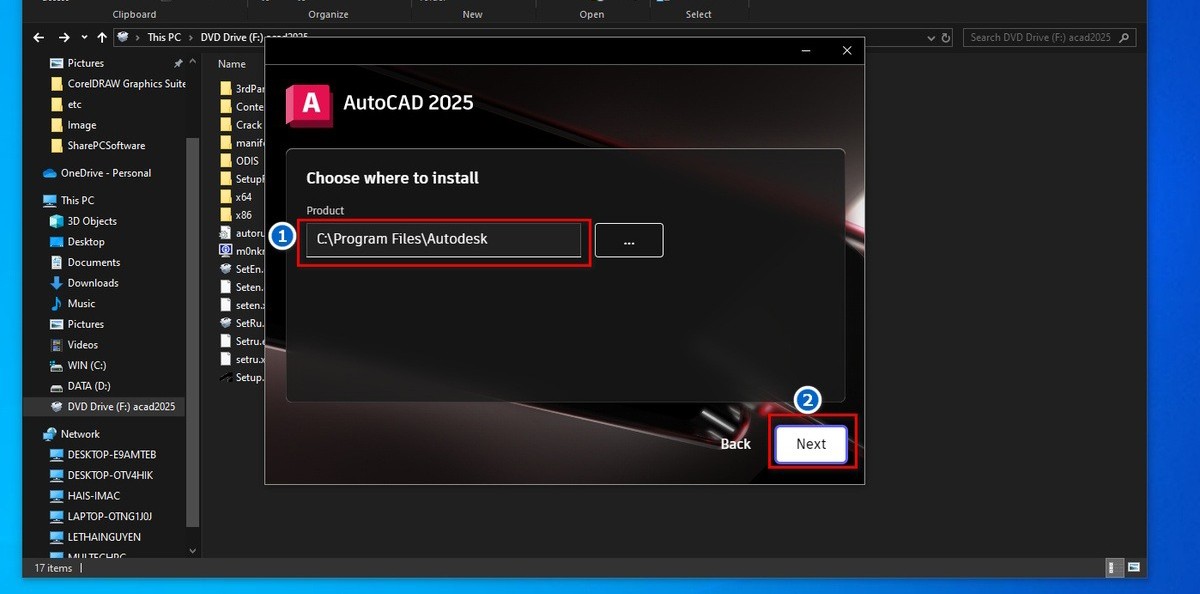This screenshot has width=1200, height=594.
Task: Click the install path field C:\Program Files\Autodesk
Action: pos(443,240)
